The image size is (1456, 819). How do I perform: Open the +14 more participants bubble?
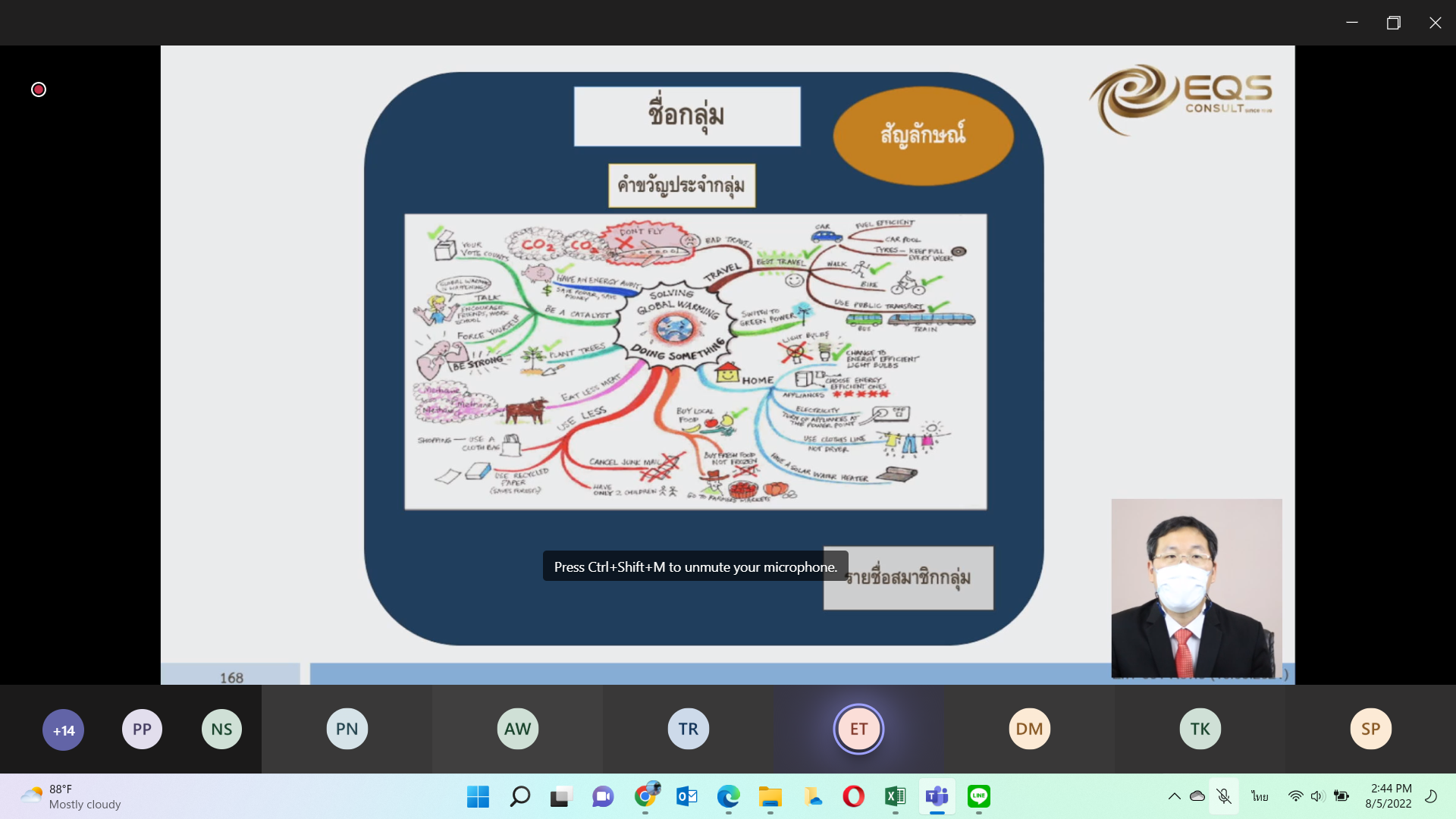(x=64, y=730)
